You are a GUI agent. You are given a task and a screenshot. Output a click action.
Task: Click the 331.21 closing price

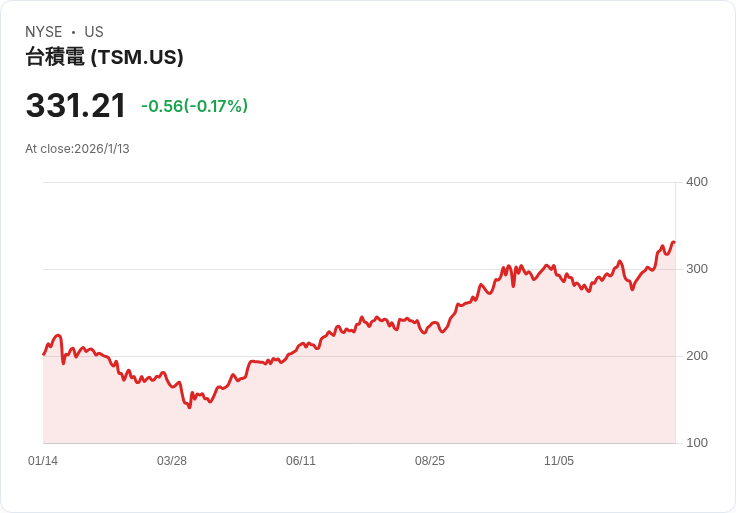tap(76, 106)
